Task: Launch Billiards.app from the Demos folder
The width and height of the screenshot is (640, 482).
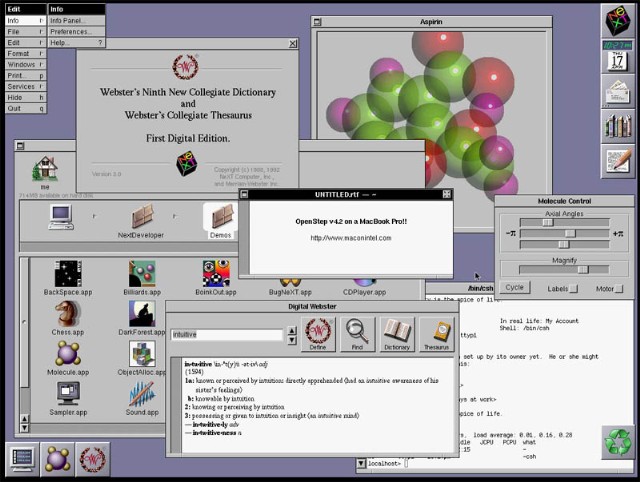Action: click(142, 274)
